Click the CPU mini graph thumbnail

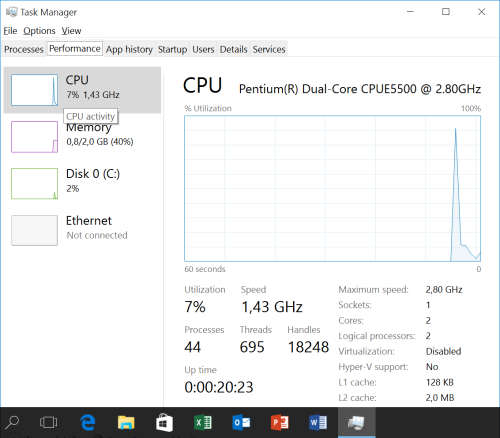tap(34, 90)
